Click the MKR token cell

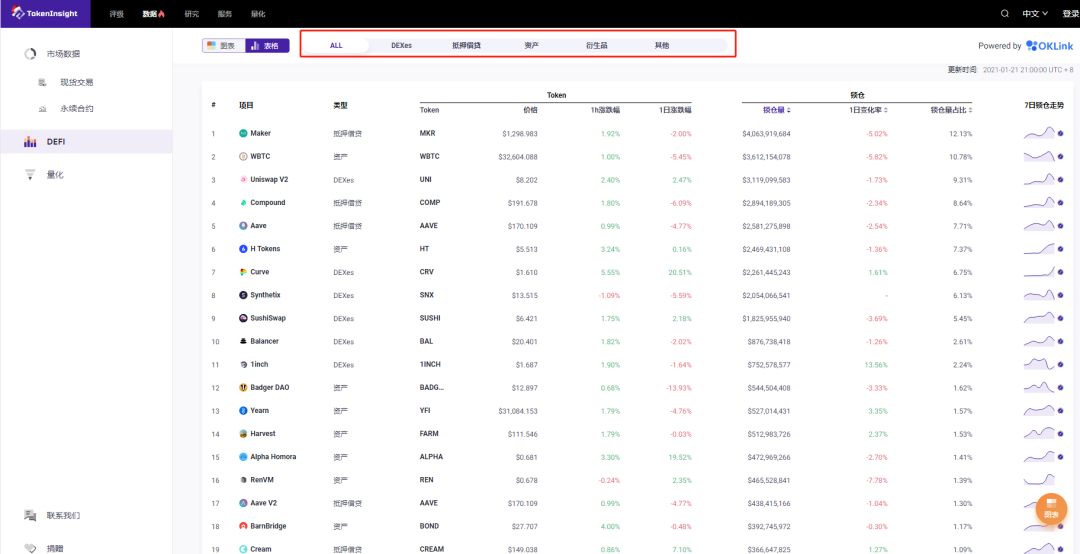[x=427, y=134]
